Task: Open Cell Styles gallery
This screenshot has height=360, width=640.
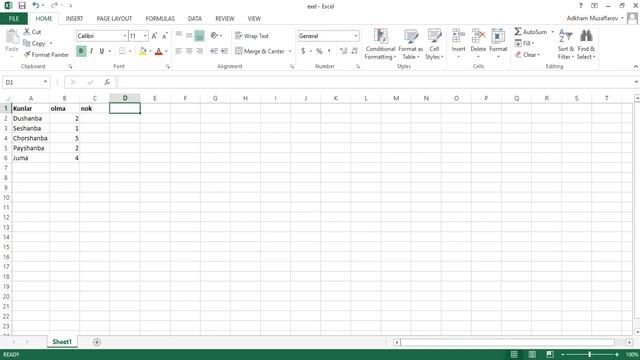Action: click(x=434, y=44)
